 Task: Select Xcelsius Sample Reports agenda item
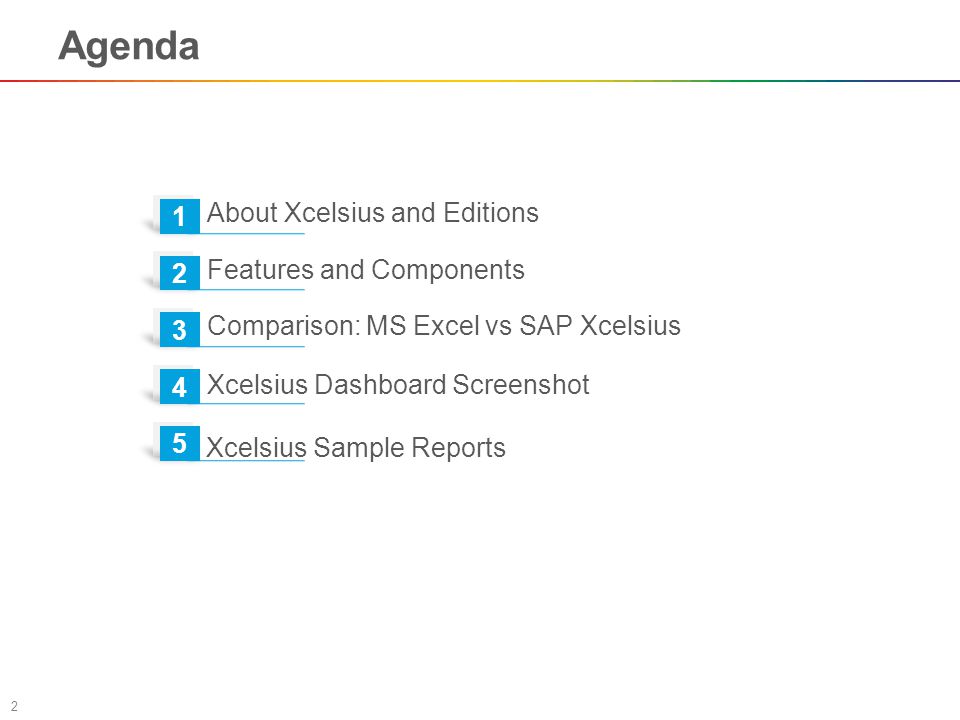356,448
